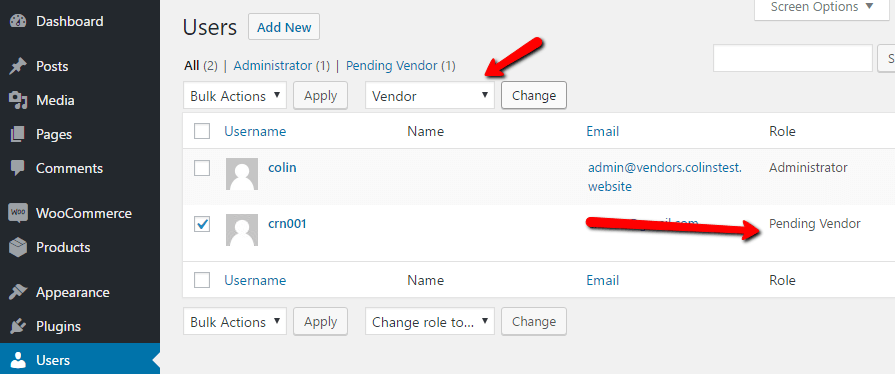Click the Plugins plug icon
This screenshot has width=895, height=374.
point(18,327)
